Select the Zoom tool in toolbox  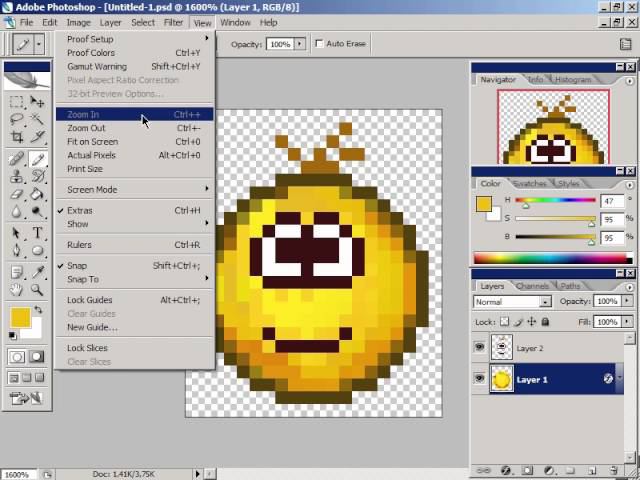(x=37, y=290)
